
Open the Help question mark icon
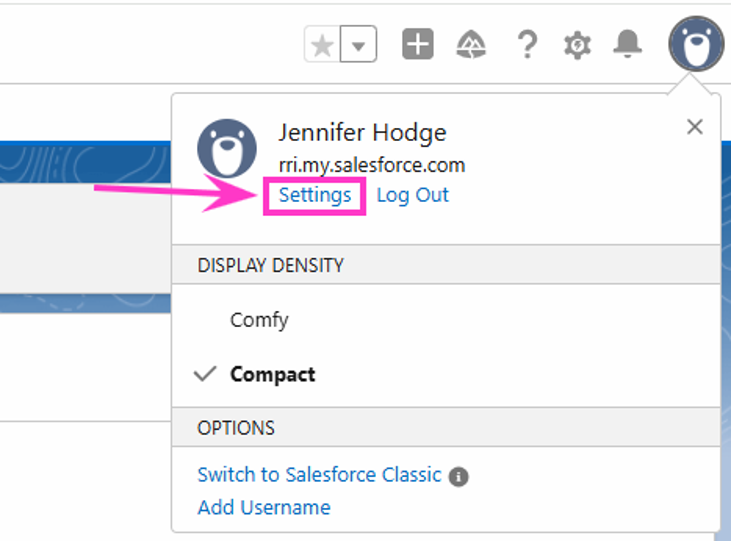[x=527, y=45]
